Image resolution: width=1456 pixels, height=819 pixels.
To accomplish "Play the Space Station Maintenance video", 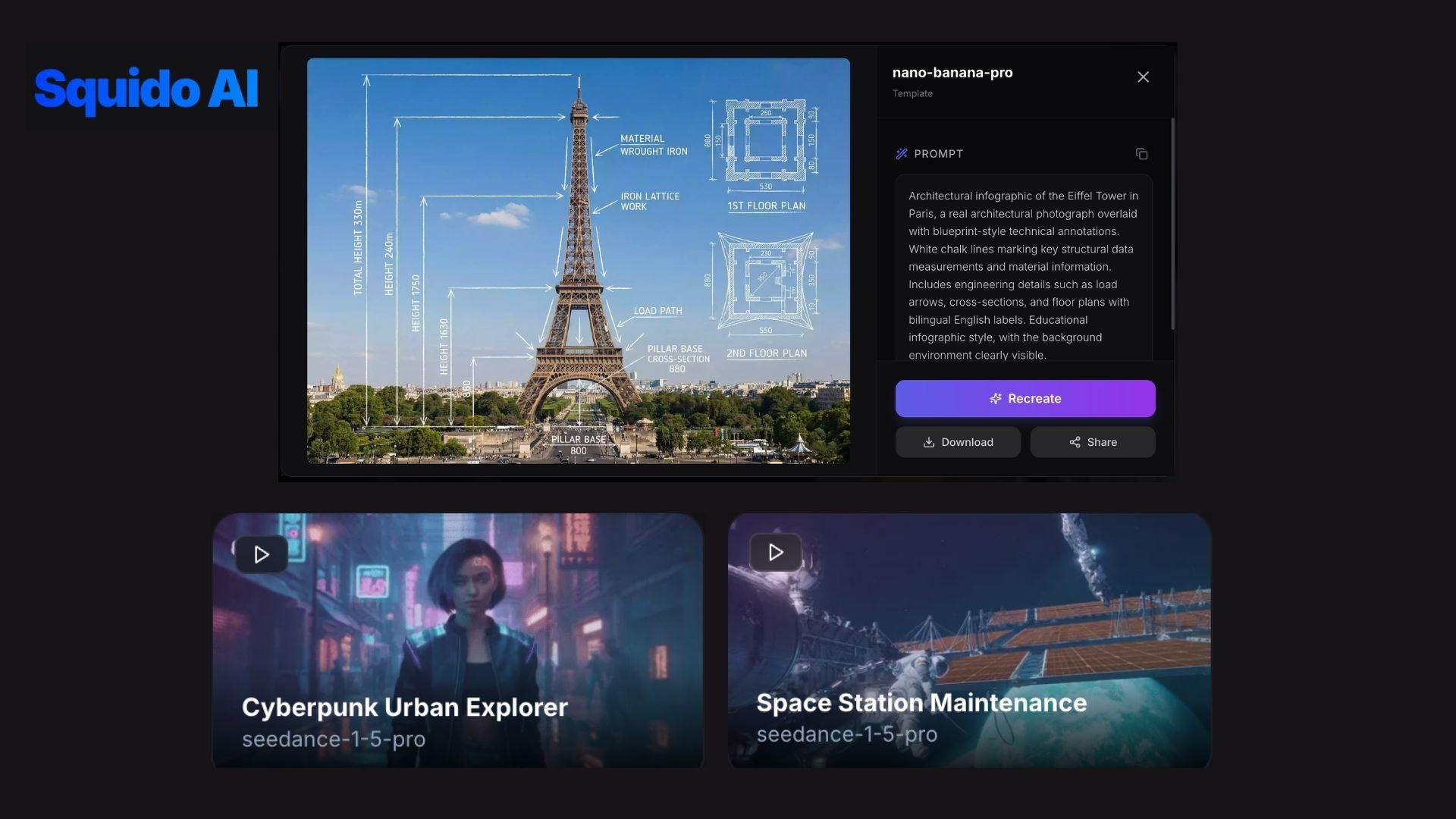I will (776, 552).
